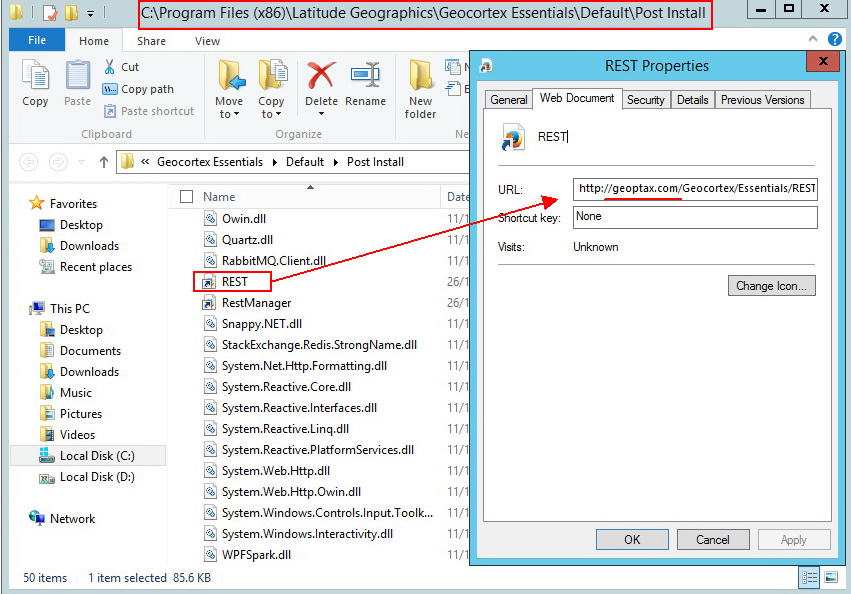Select Favorites in navigation pane
The width and height of the screenshot is (851, 594).
(x=73, y=204)
